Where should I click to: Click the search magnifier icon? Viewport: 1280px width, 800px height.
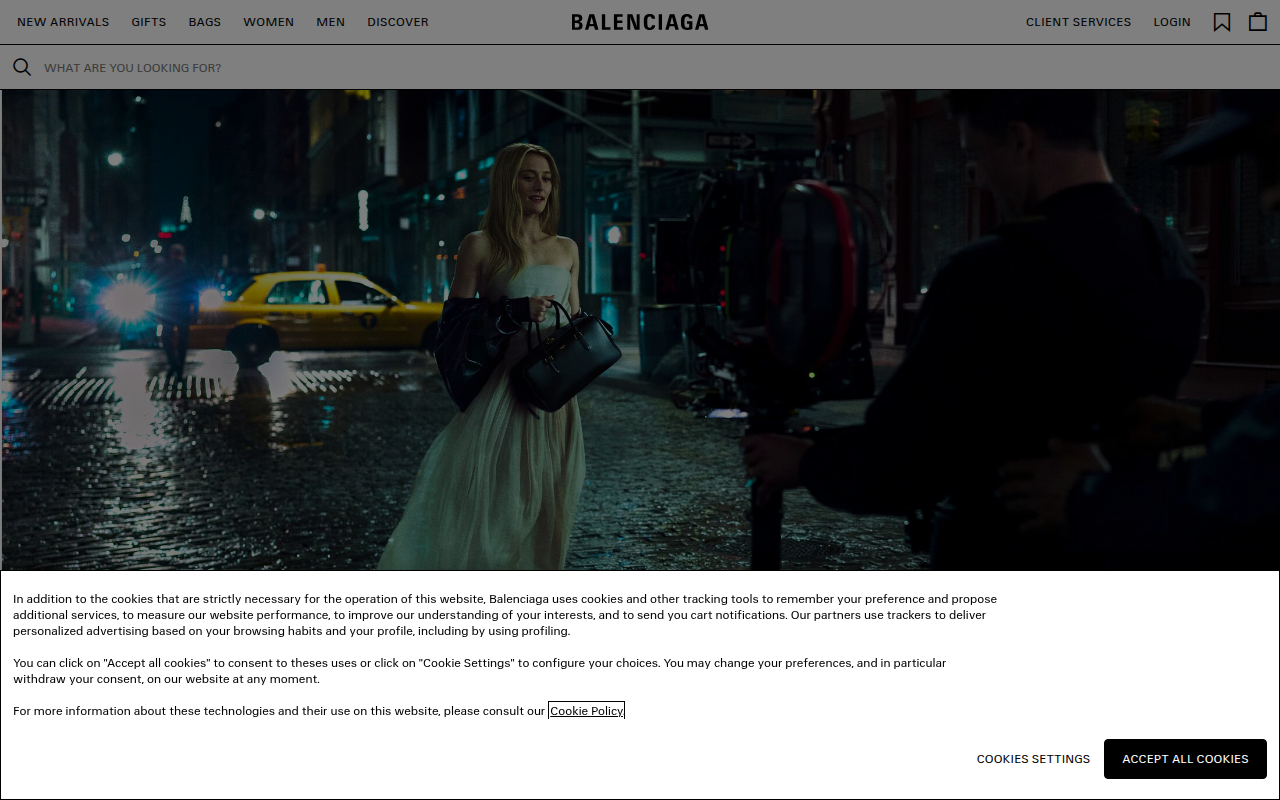(22, 67)
